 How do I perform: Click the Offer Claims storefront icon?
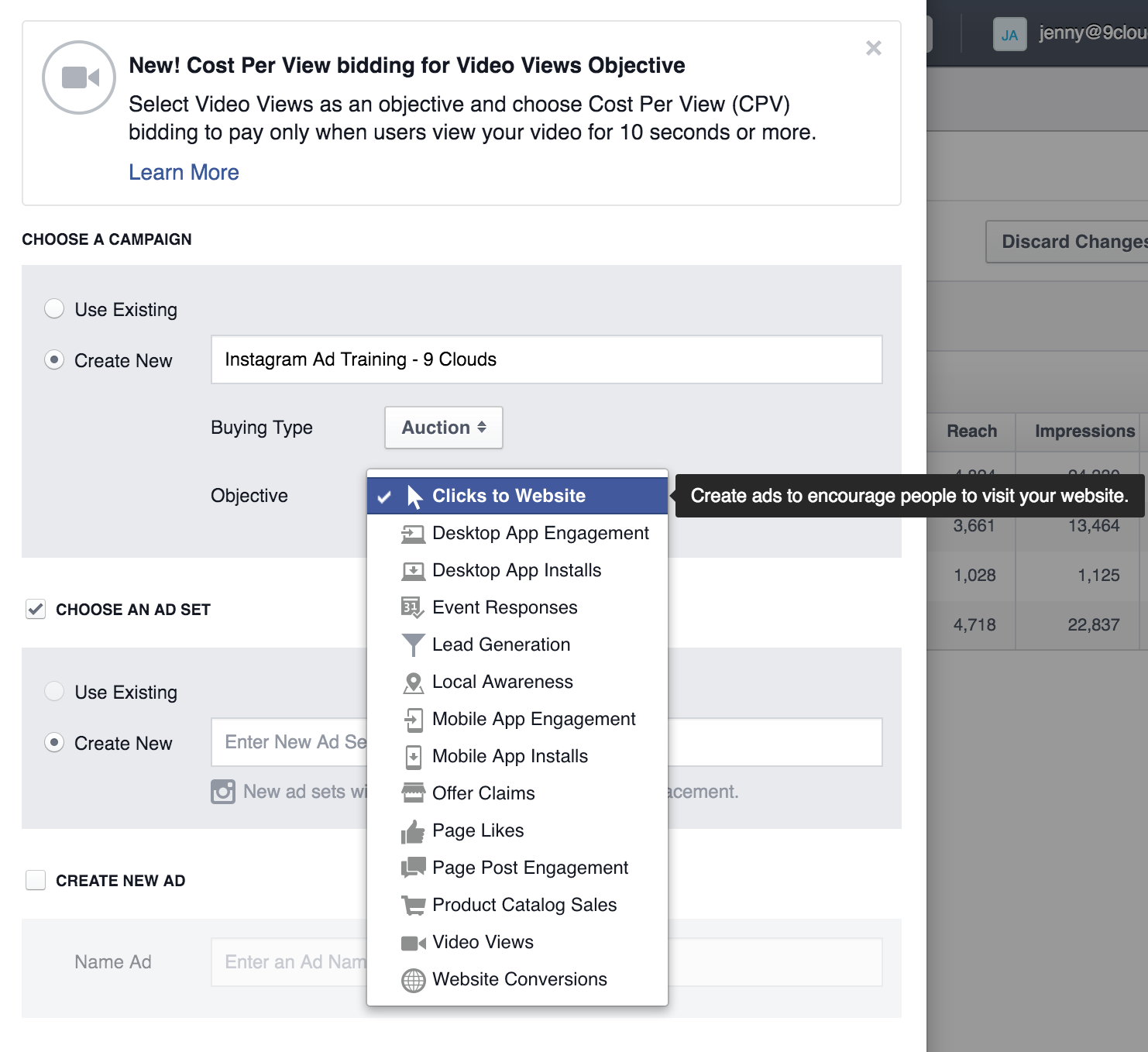[x=413, y=793]
